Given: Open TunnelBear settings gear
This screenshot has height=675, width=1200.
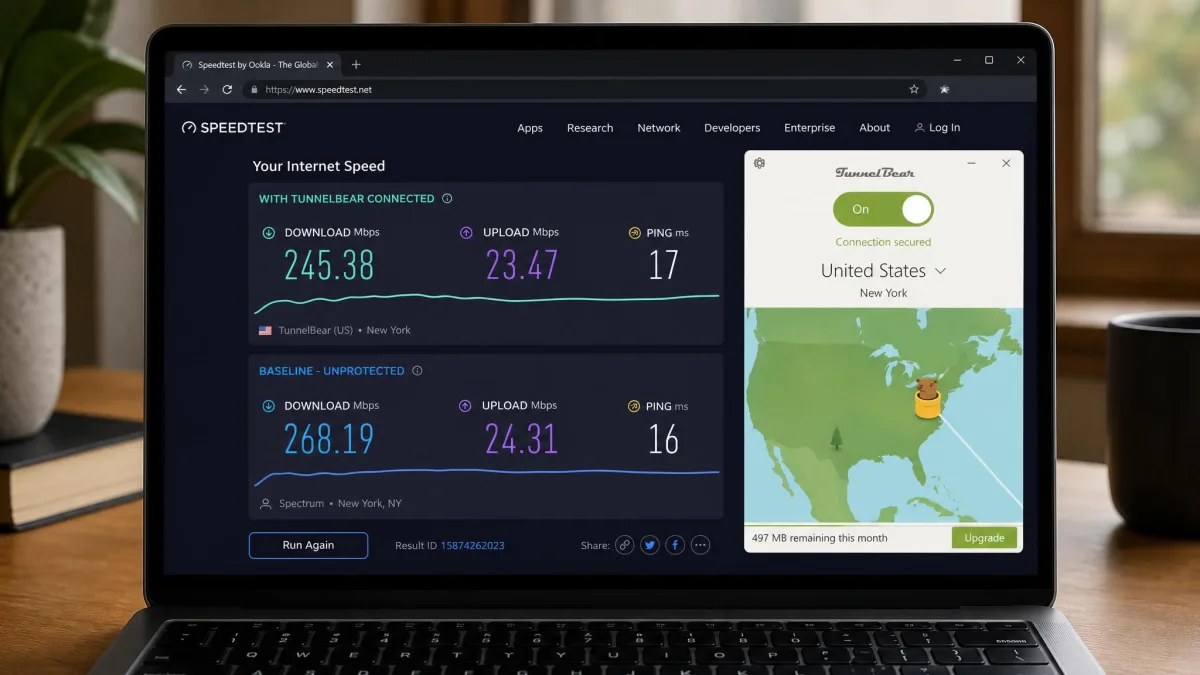Looking at the screenshot, I should 759,163.
